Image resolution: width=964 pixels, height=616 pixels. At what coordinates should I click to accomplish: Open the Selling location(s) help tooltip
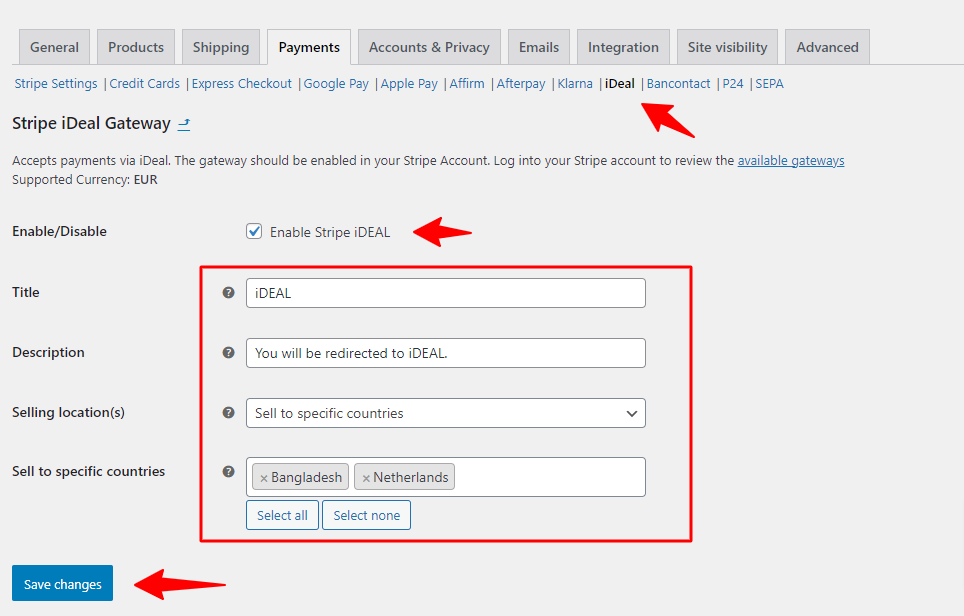click(x=229, y=412)
